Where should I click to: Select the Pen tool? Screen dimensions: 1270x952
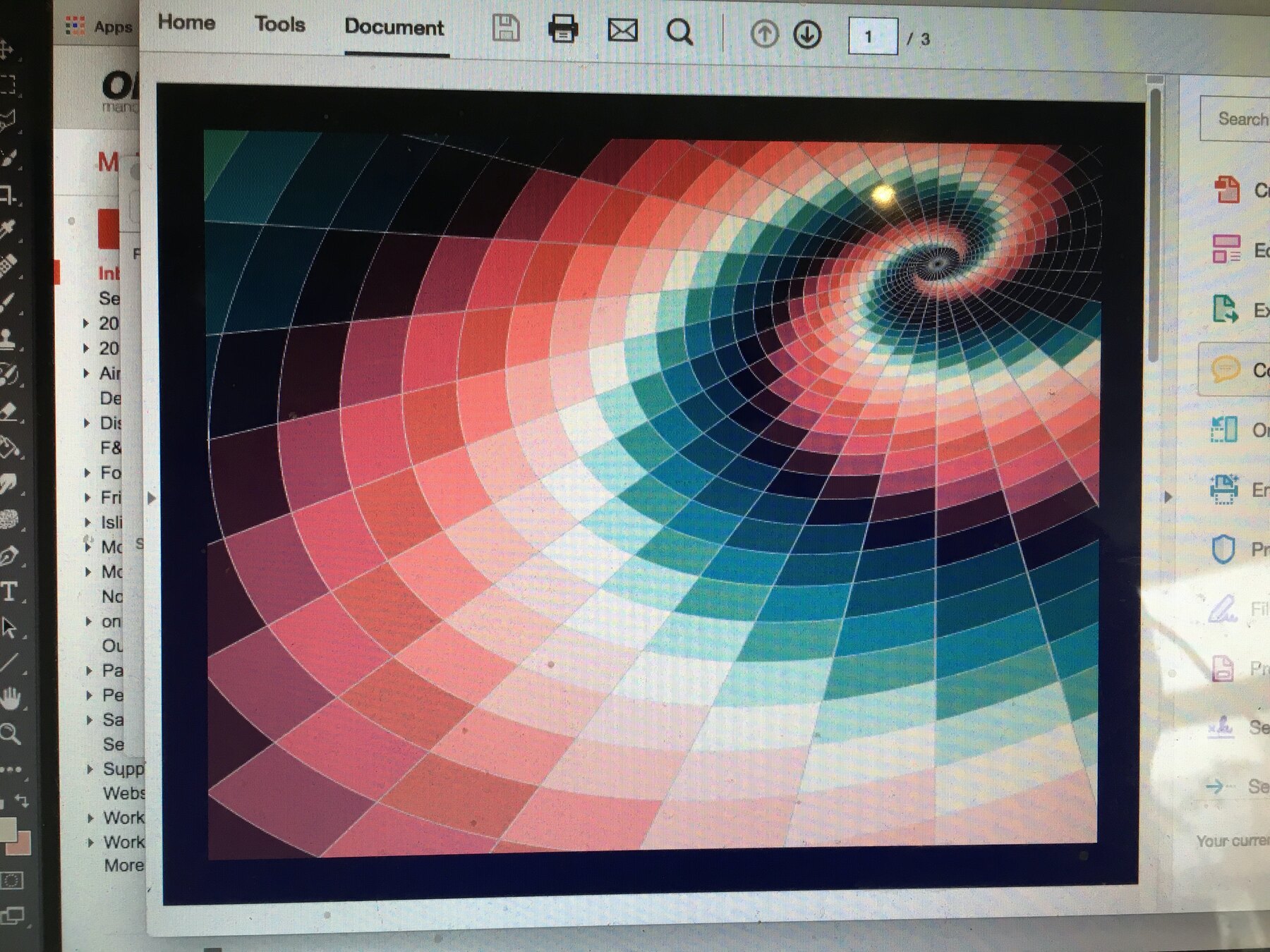pyautogui.click(x=9, y=556)
